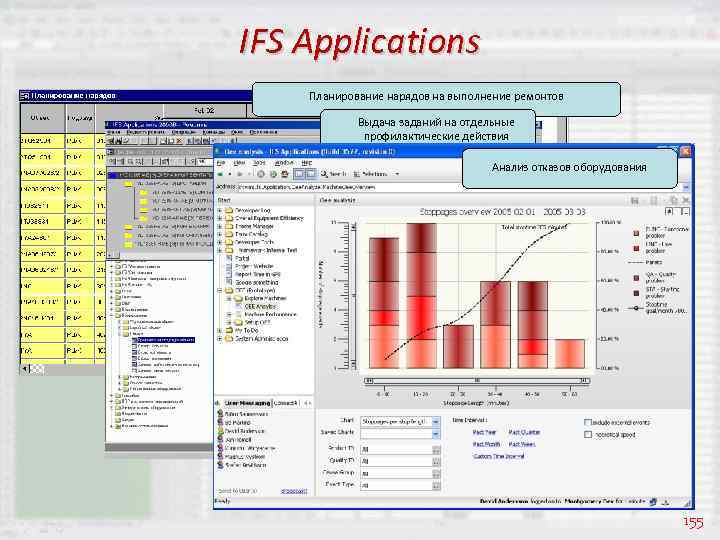Open the Tools menu in OEE analysis window
Screen dimensions: 720x540
259,163
